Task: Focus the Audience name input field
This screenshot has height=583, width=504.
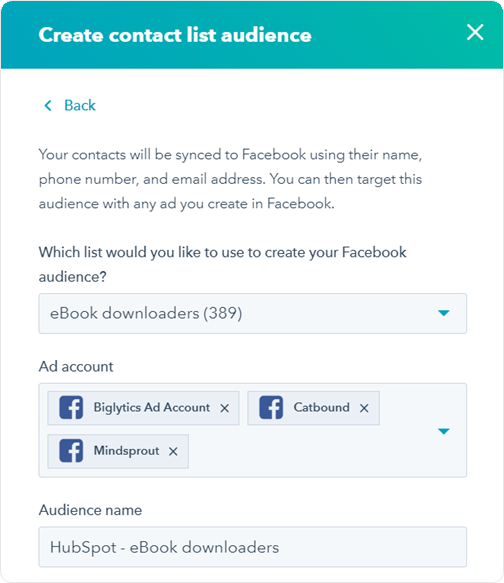Action: pos(253,547)
